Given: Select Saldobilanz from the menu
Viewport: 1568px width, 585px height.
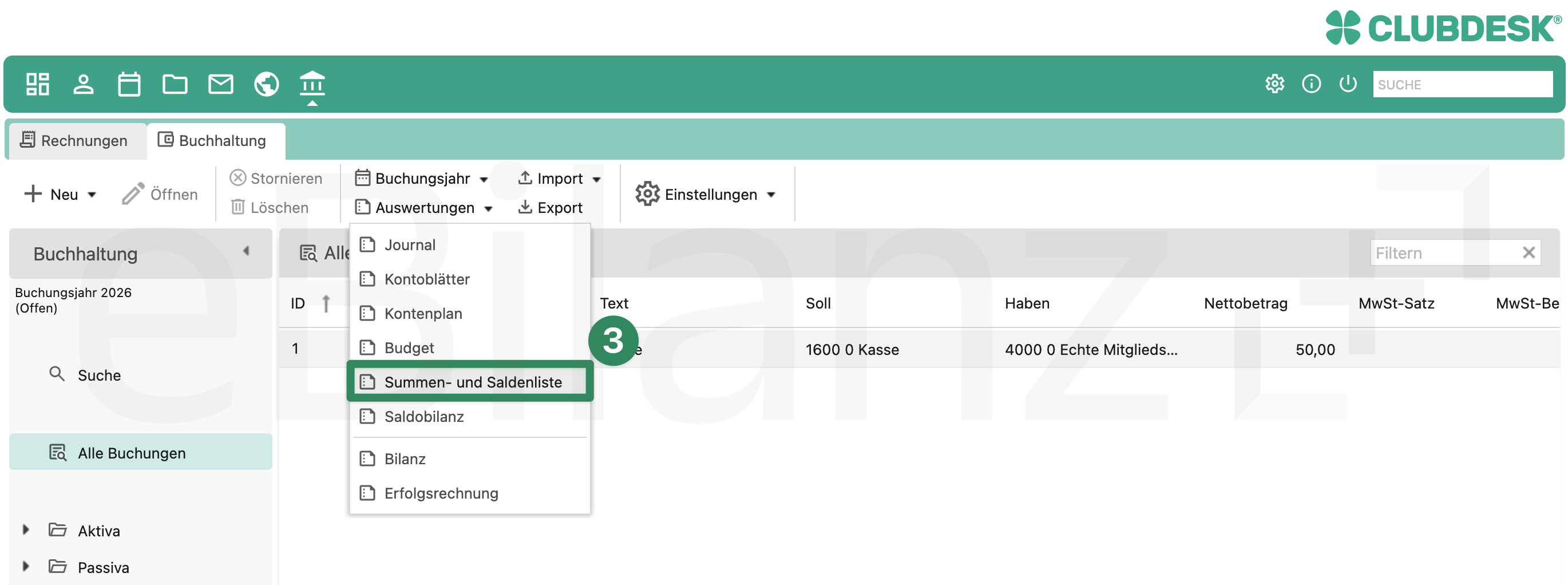Looking at the screenshot, I should [x=470, y=416].
